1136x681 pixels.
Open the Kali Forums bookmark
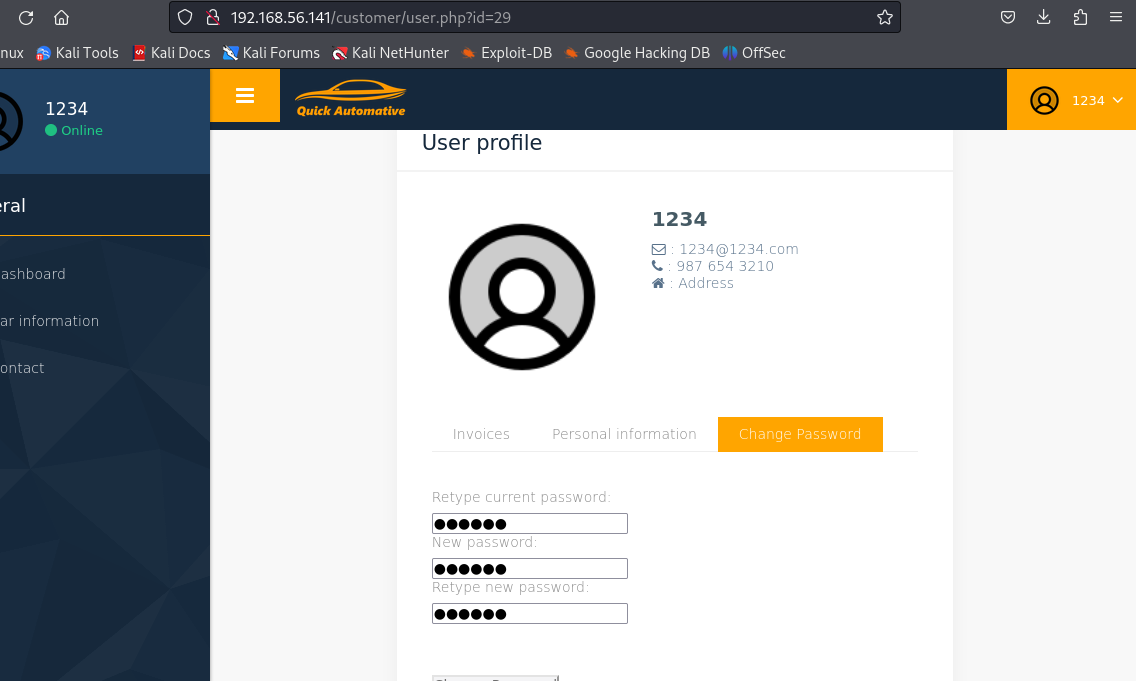point(271,53)
